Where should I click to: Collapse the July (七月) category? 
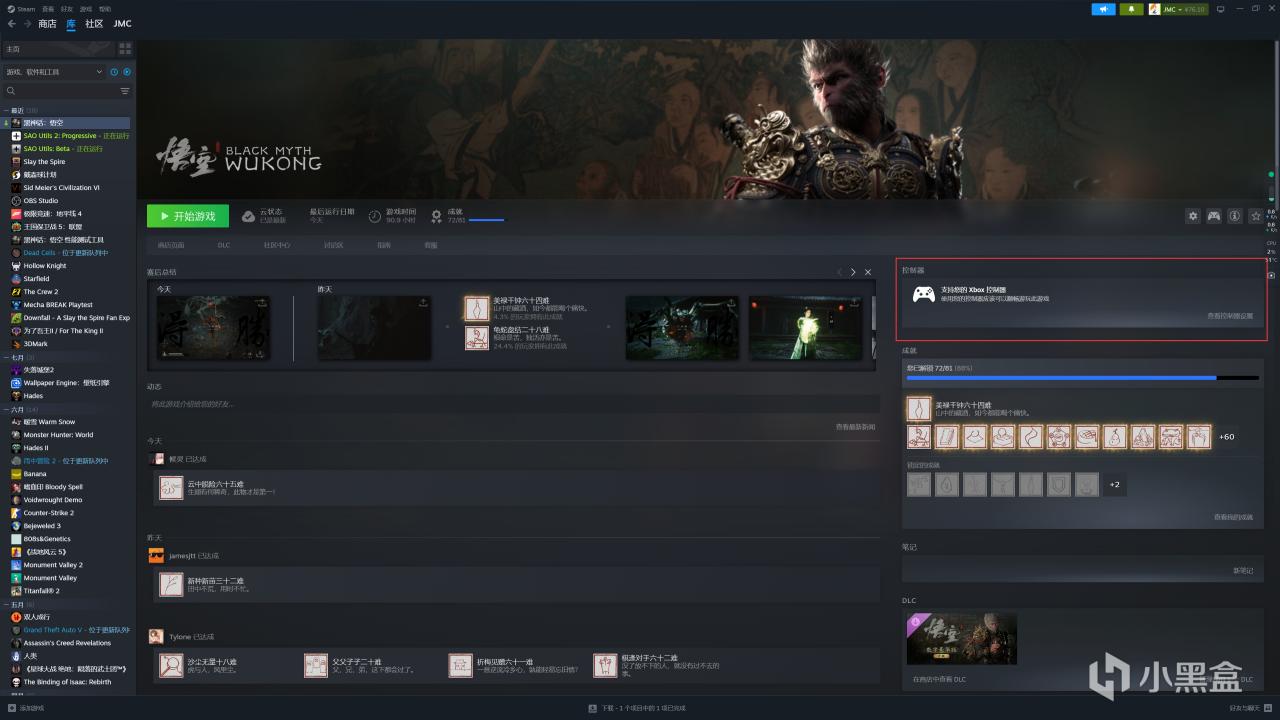coord(6,357)
